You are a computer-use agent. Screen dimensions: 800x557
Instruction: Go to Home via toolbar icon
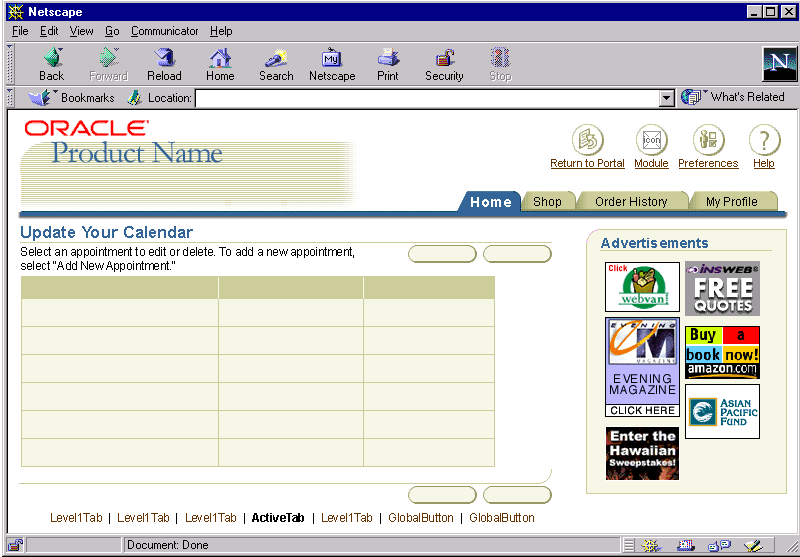(220, 58)
